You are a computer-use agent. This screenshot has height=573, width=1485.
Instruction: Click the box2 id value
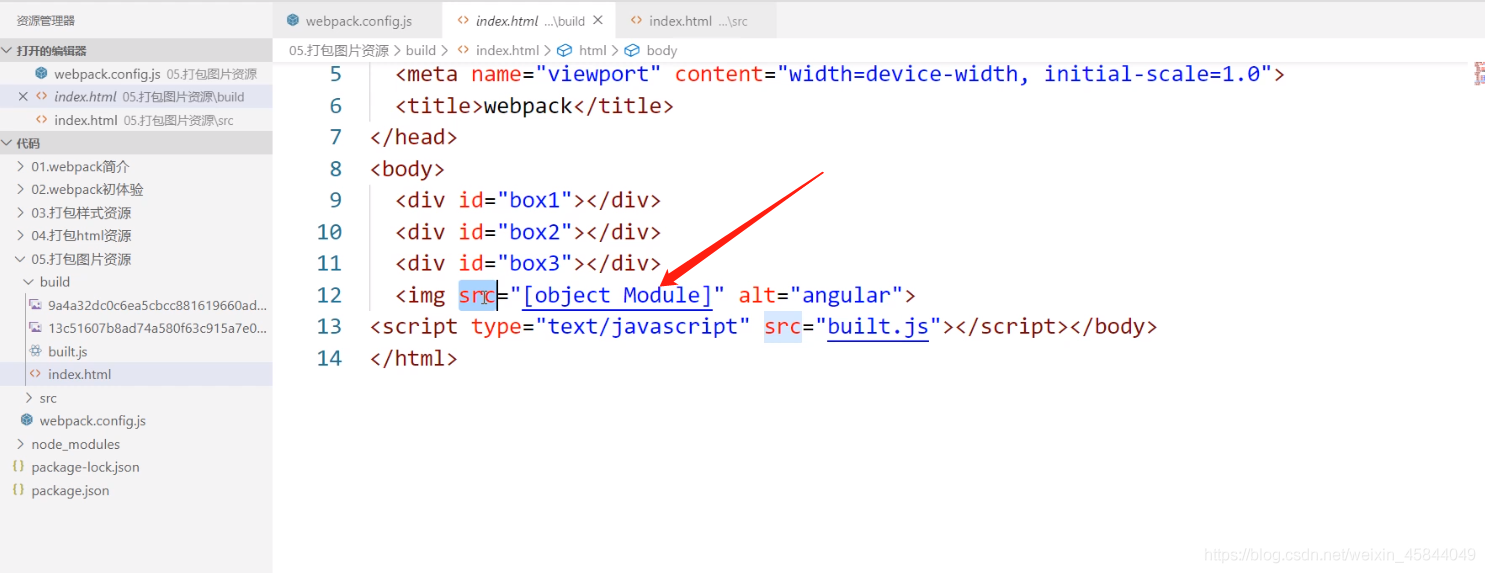(x=535, y=232)
